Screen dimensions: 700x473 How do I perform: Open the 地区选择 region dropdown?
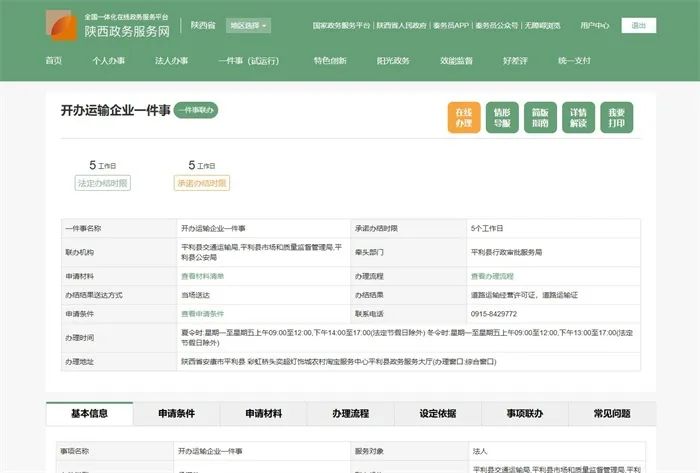tap(248, 25)
